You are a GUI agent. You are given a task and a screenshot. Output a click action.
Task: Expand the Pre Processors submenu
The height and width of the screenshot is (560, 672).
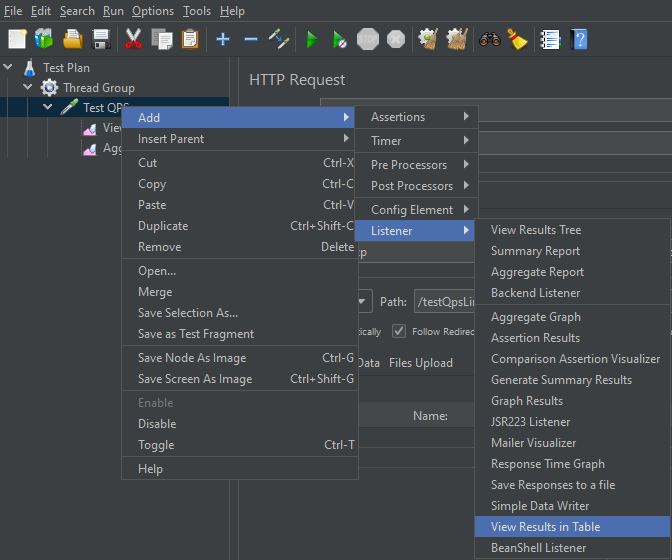click(x=416, y=165)
